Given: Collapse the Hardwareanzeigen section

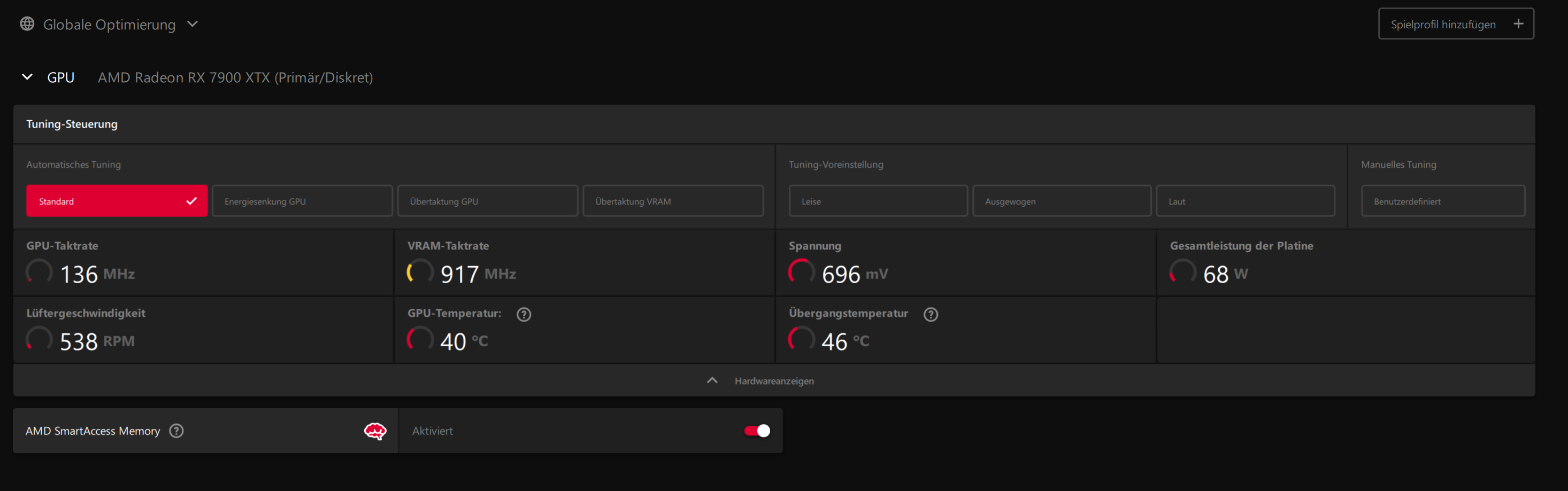Looking at the screenshot, I should tap(774, 380).
